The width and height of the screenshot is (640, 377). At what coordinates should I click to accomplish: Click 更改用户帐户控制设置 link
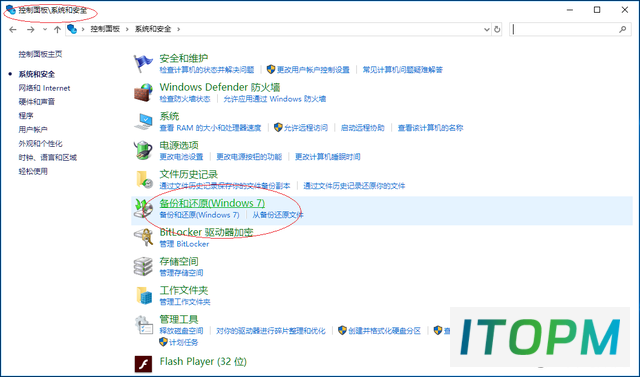pyautogui.click(x=313, y=70)
